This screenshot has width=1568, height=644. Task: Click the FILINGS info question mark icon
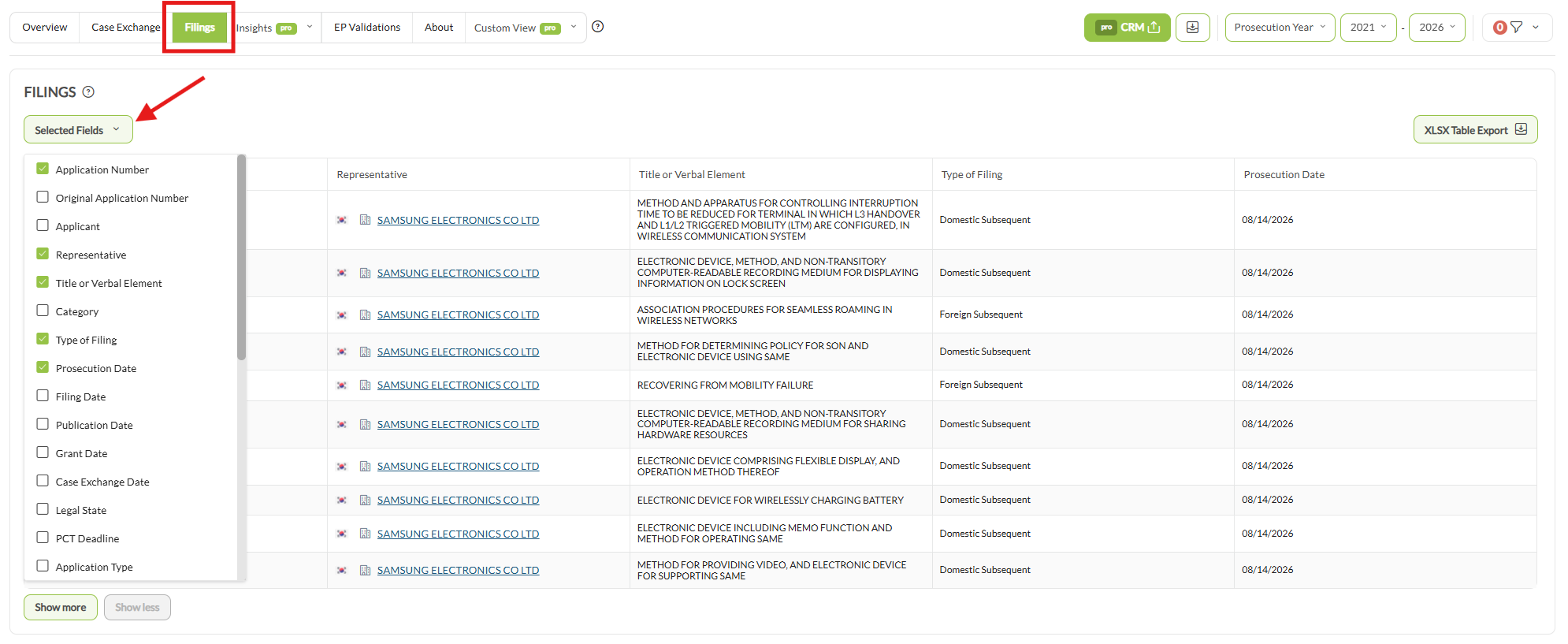coord(88,92)
